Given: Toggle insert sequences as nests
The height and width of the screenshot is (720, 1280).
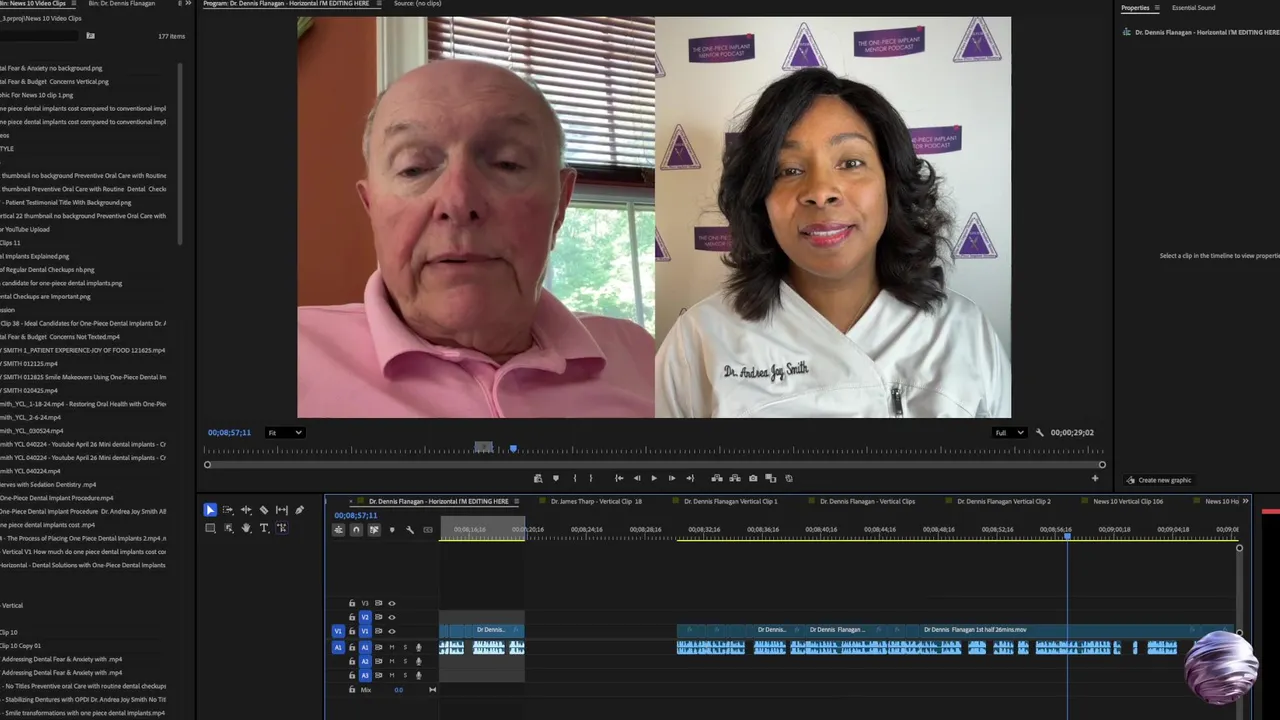Looking at the screenshot, I should coord(338,530).
